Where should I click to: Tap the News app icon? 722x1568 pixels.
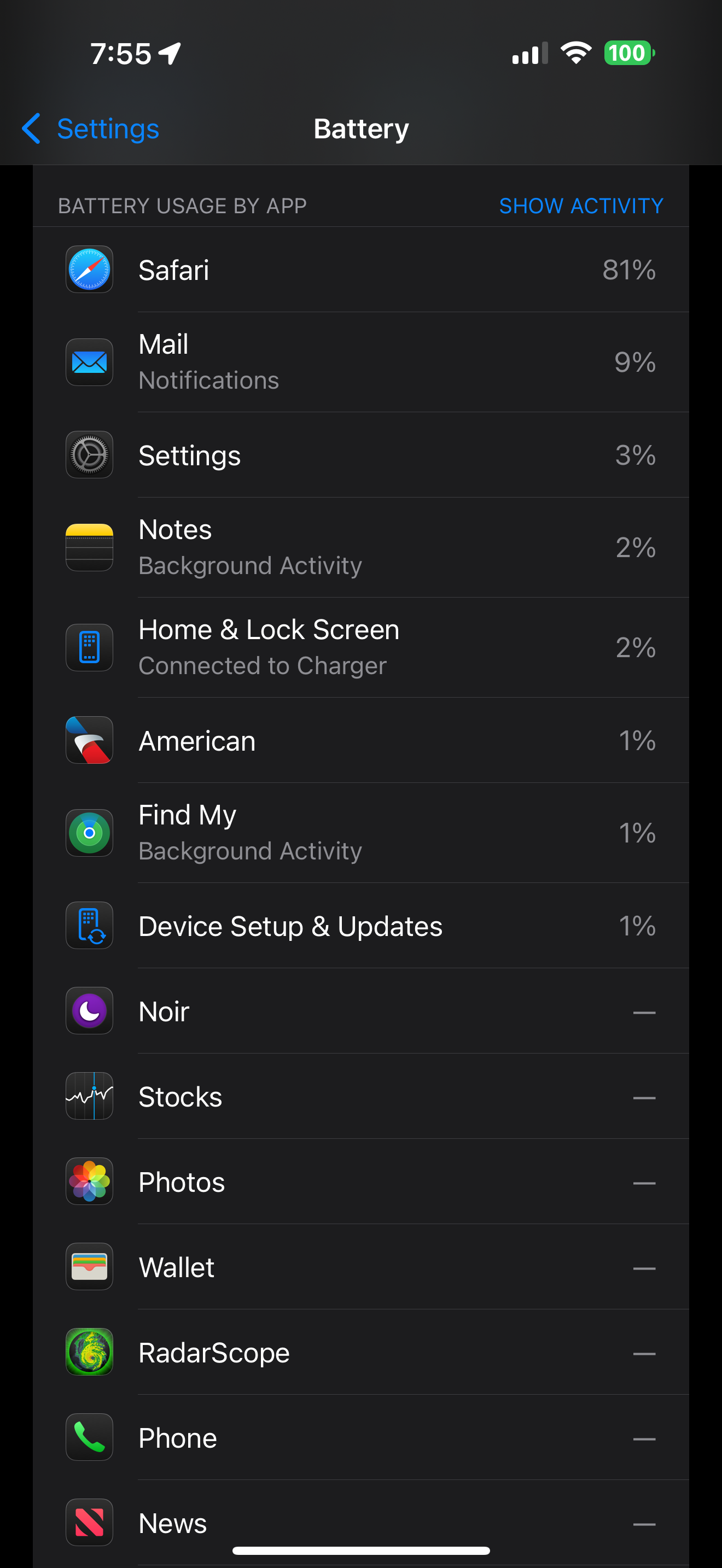(x=90, y=1522)
